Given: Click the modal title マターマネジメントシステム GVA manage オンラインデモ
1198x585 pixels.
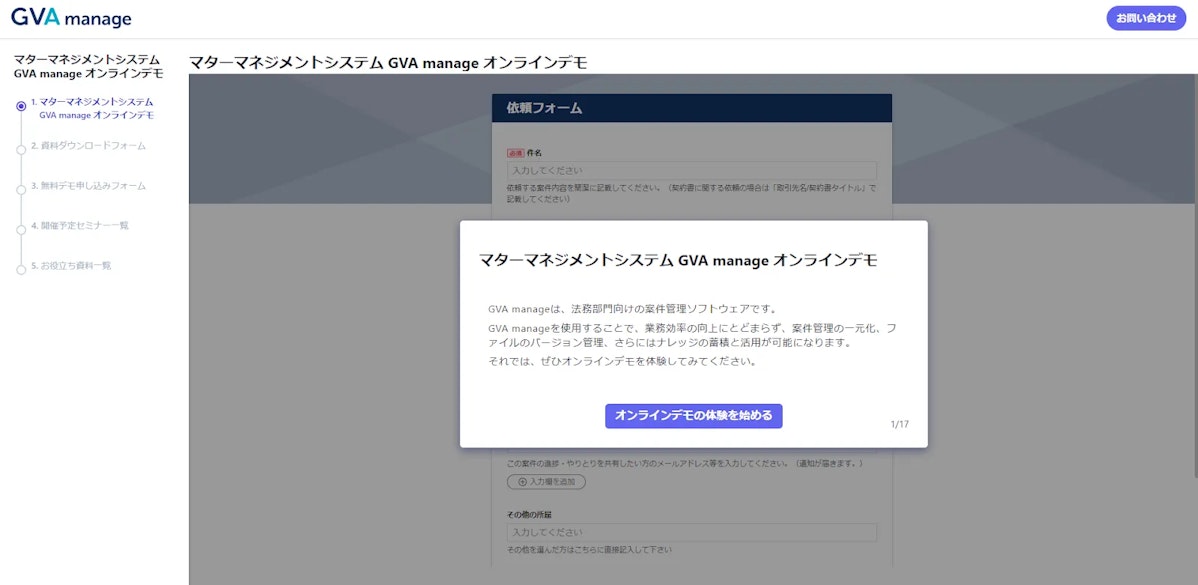Looking at the screenshot, I should 678,260.
